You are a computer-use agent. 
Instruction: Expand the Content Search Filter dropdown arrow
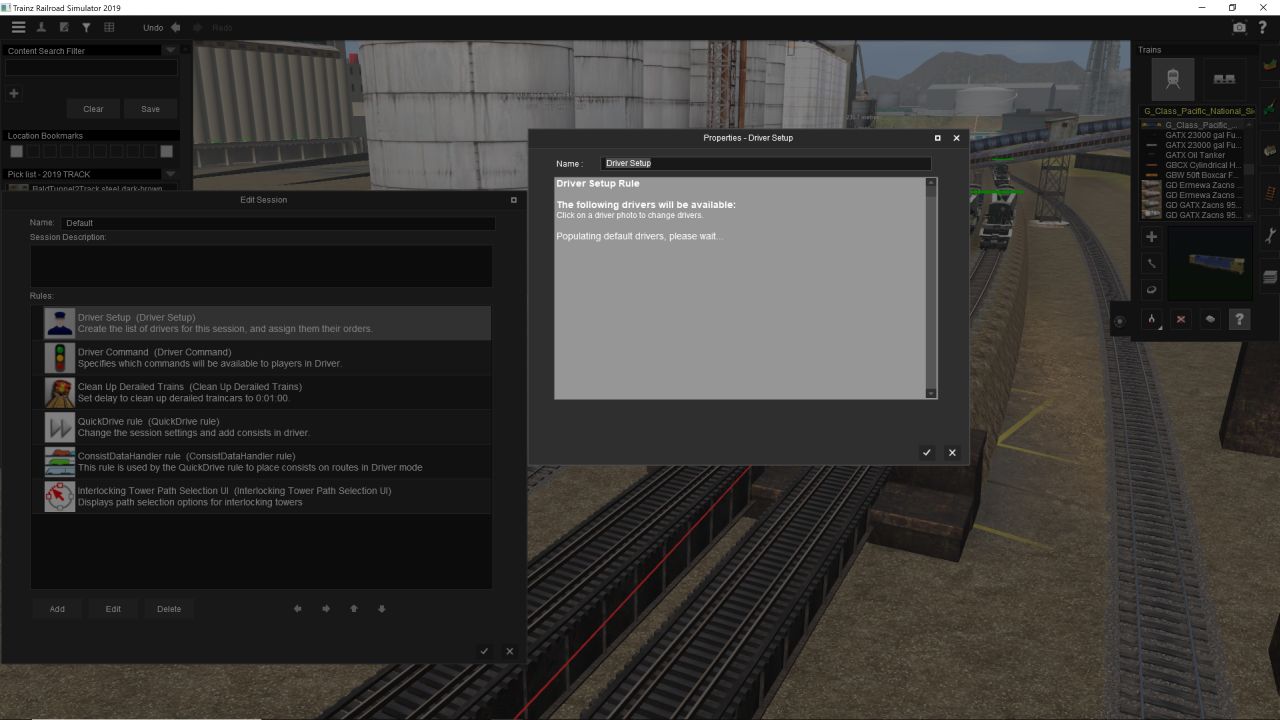click(170, 51)
